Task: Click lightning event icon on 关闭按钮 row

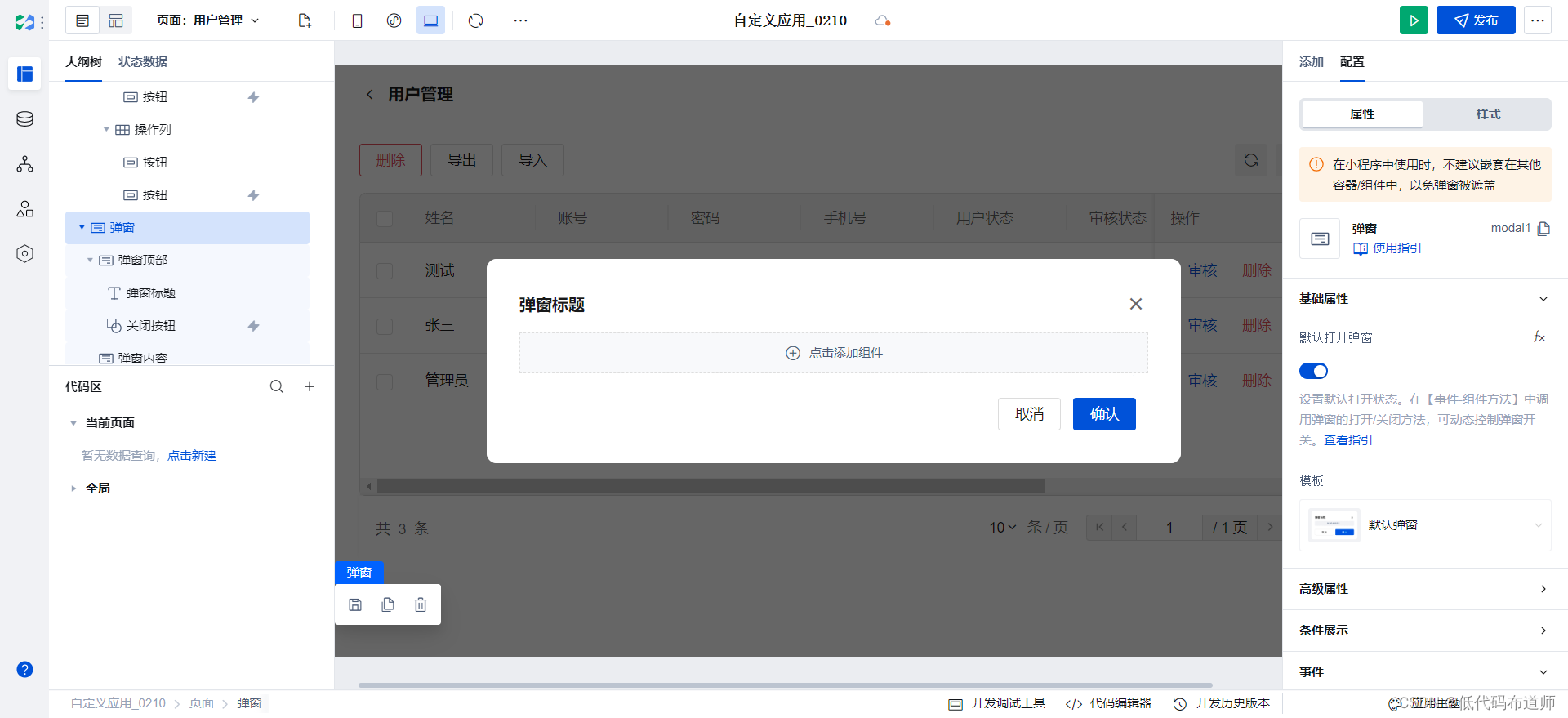Action: click(x=254, y=326)
